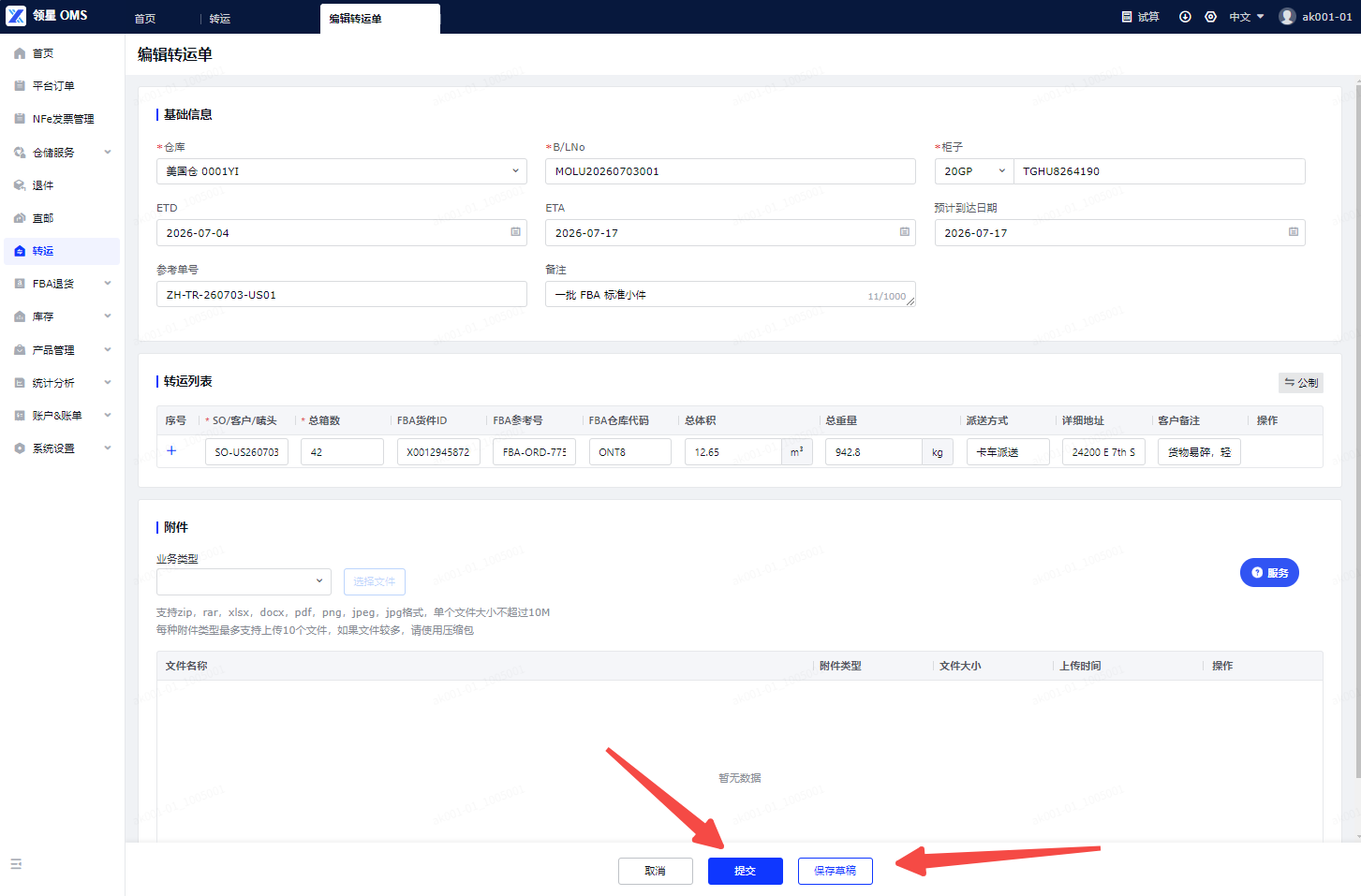Select 转运 in the sidebar
Screen dimensions: 1361x896
tap(62, 251)
